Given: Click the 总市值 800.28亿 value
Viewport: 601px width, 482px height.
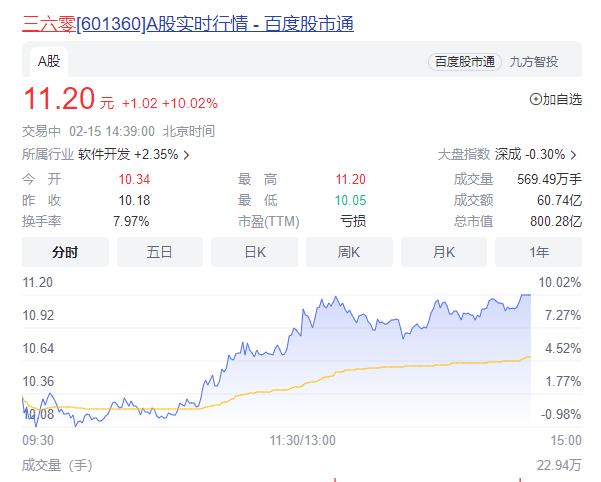Looking at the screenshot, I should coord(559,221).
